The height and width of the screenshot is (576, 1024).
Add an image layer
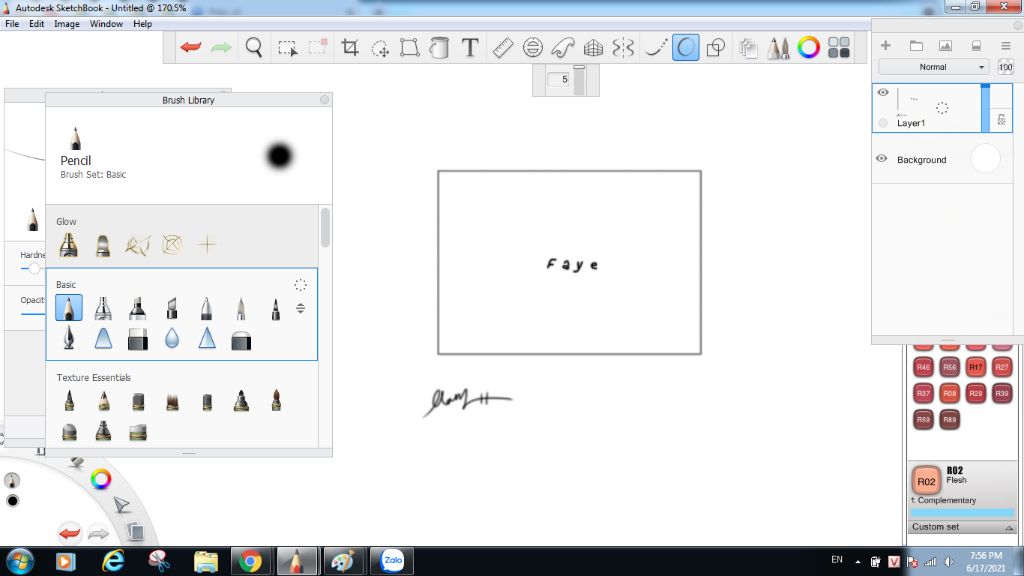pyautogui.click(x=945, y=45)
